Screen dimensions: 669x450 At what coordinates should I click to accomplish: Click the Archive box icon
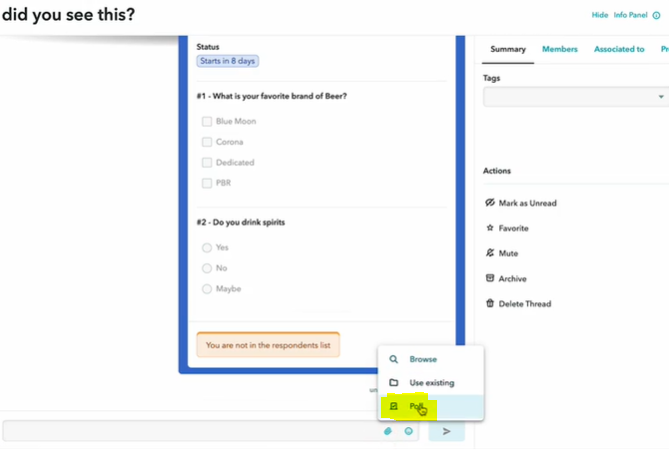490,278
